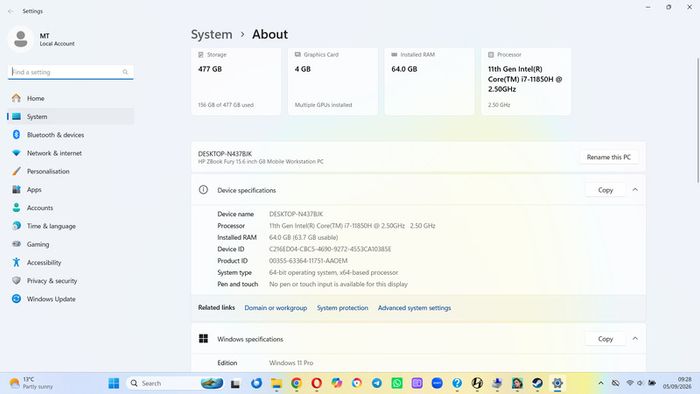Open the Domain or workgroup link
Viewport: 700px width, 394px height.
[275, 308]
